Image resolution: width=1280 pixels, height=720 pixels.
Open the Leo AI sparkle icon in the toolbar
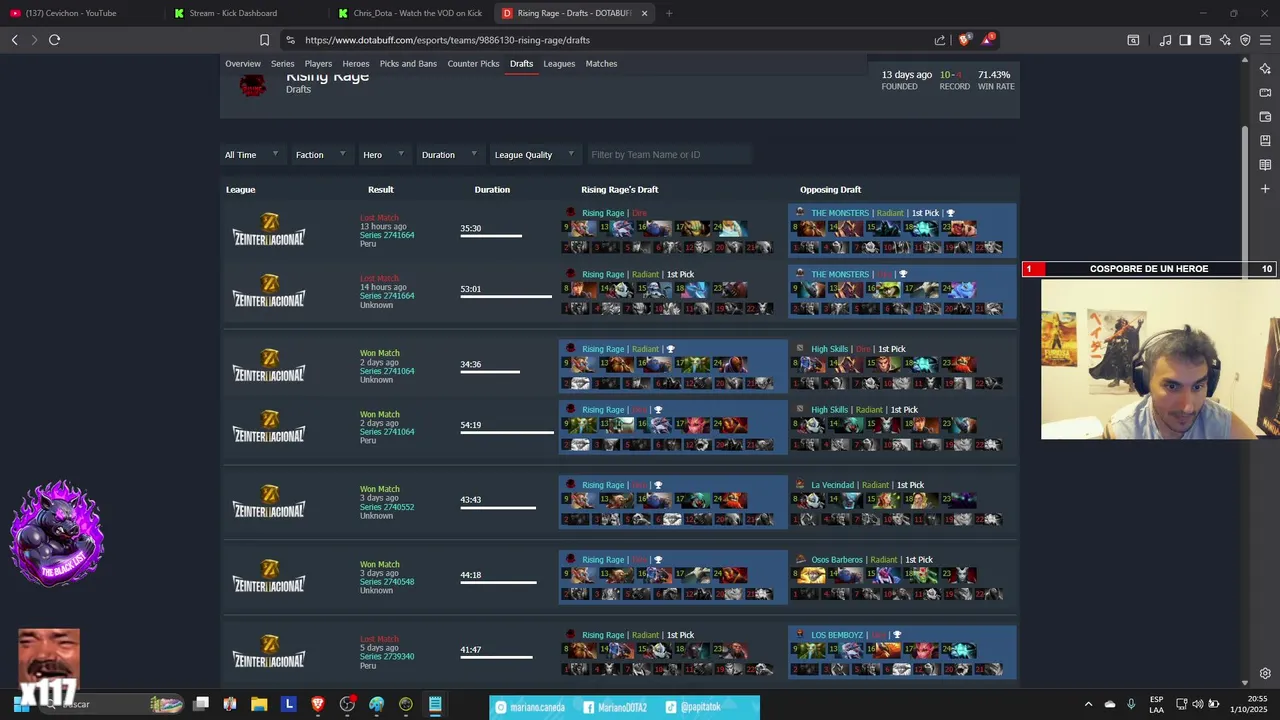click(1225, 40)
